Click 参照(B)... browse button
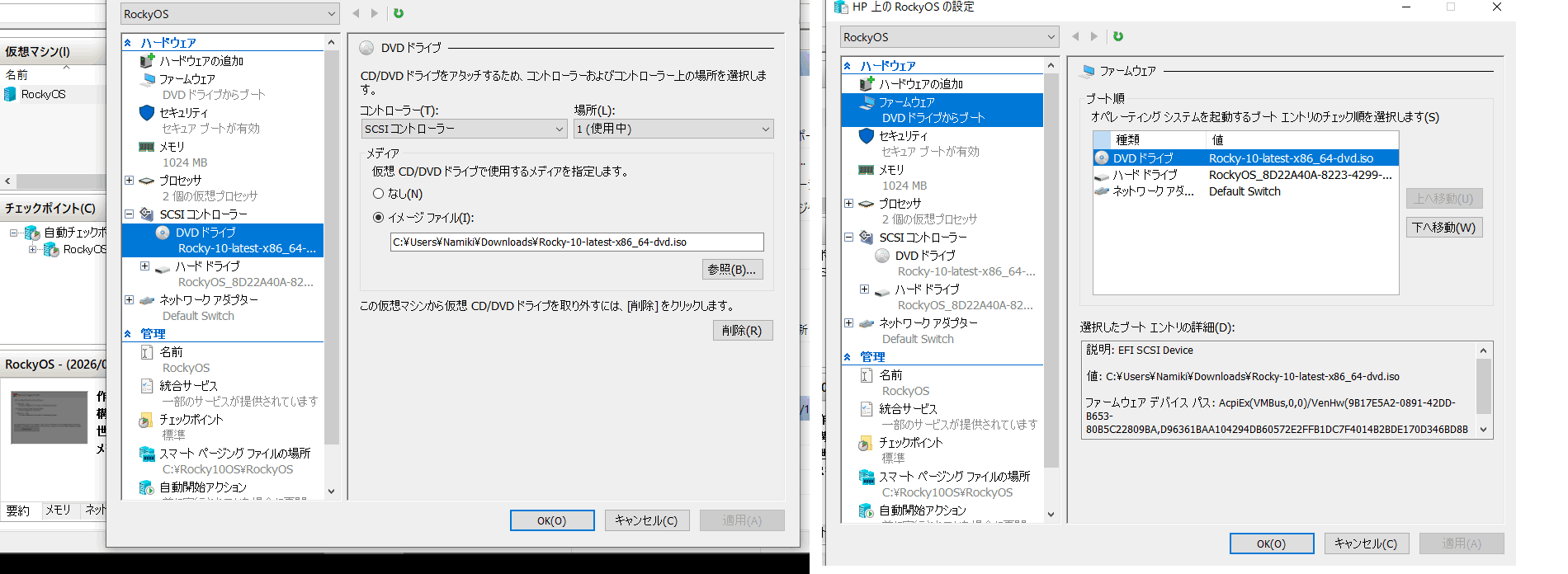 [x=732, y=270]
